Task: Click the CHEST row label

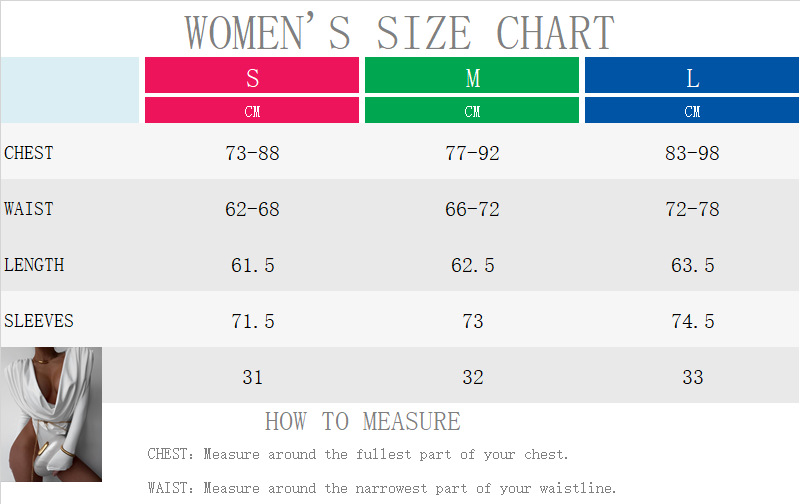Action: (29, 153)
